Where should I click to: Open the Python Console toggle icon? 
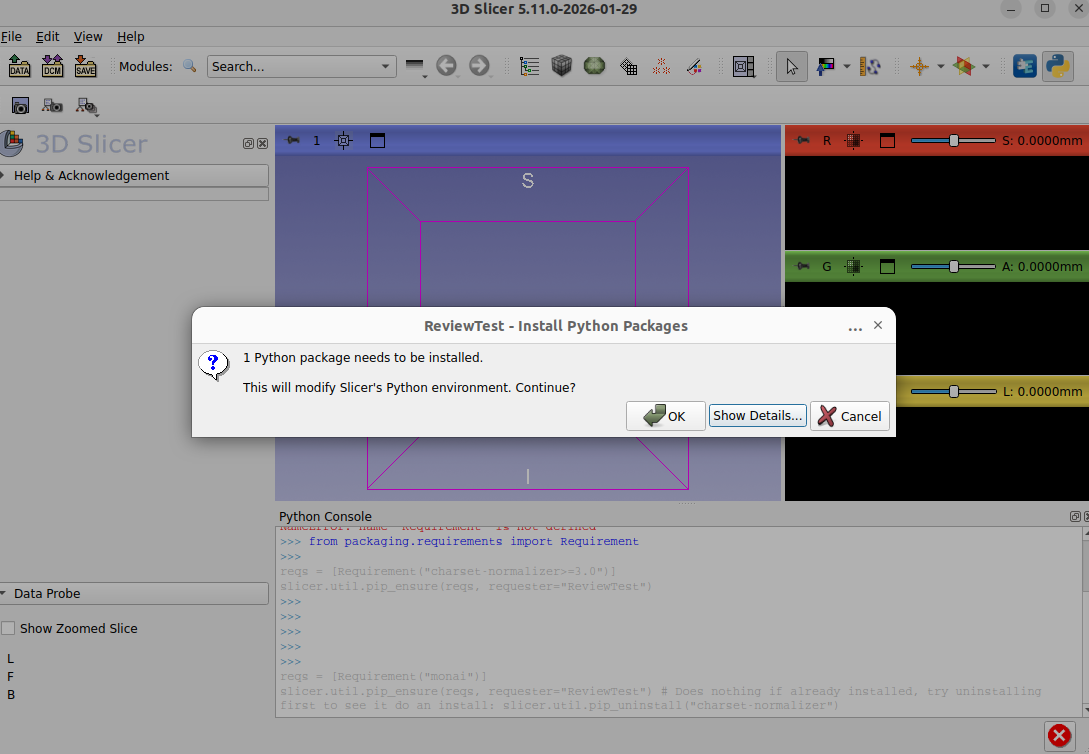[x=1057, y=66]
